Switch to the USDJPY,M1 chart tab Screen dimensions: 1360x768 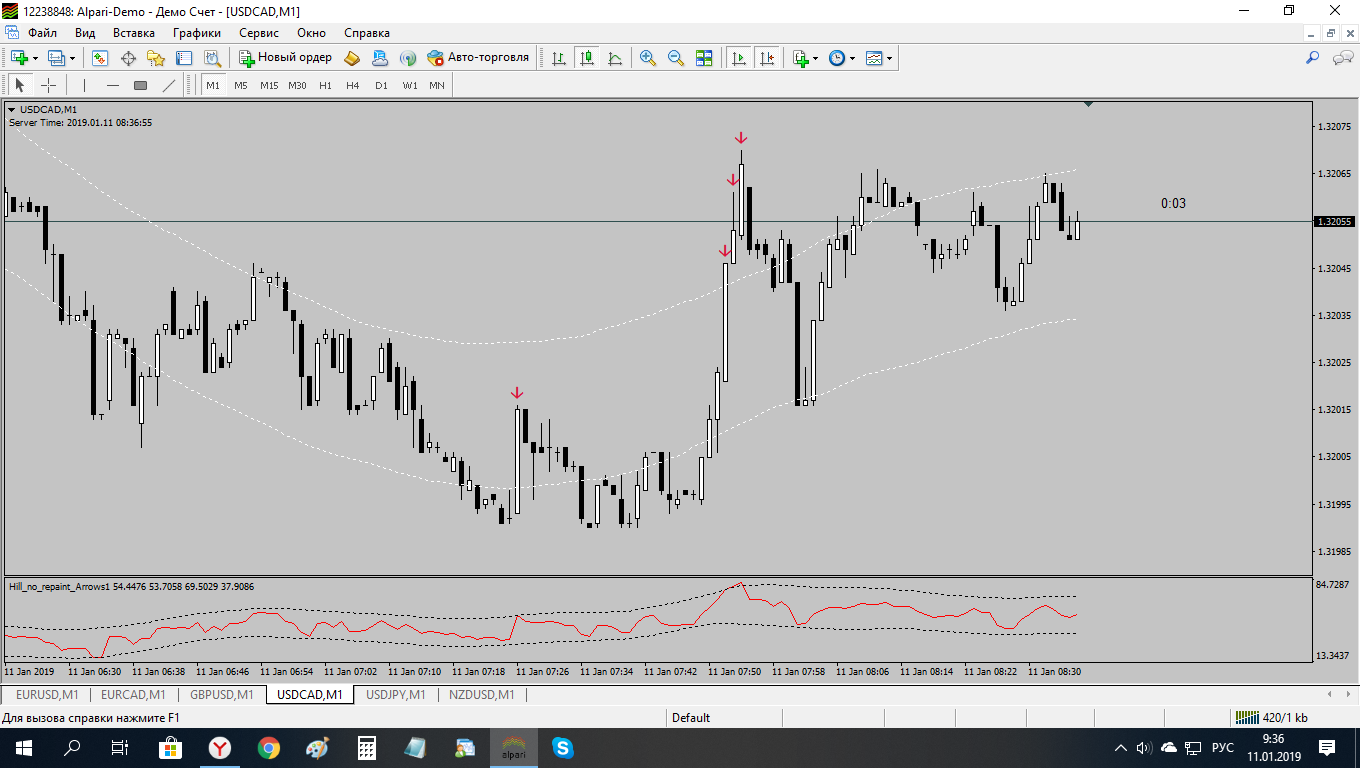396,694
